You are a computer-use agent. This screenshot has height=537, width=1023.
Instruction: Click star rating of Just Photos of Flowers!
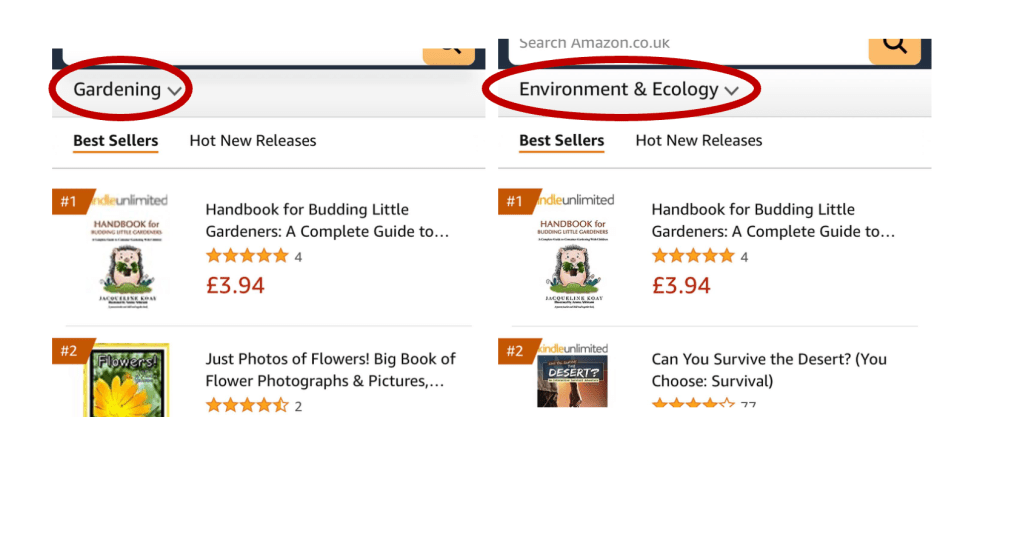246,405
